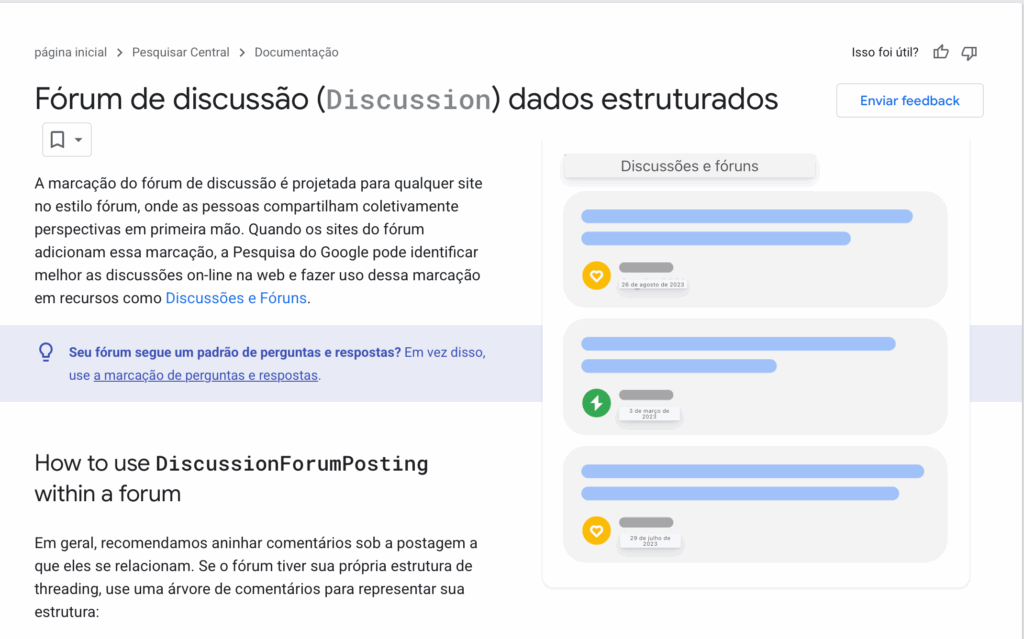
Task: Click the '26 de agosto de 2023' date
Action: (652, 285)
